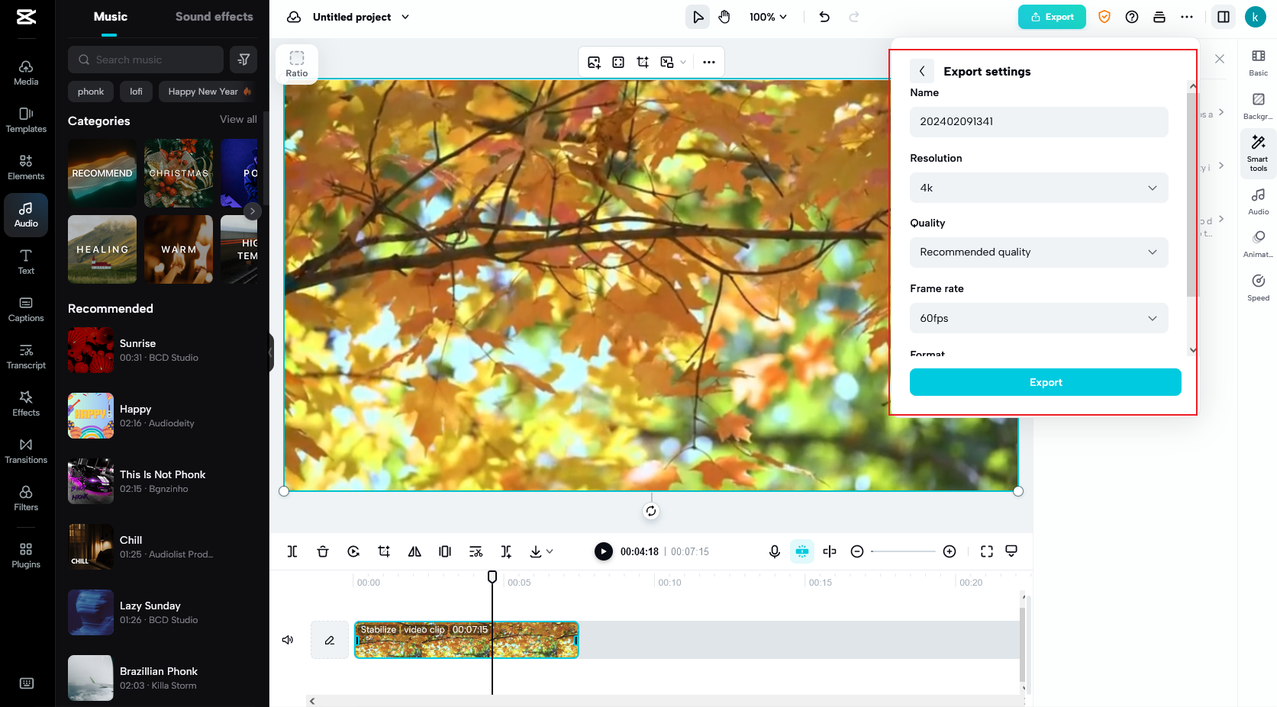Open the Basic tab in right sidebar
1277x707 pixels.
[1258, 63]
